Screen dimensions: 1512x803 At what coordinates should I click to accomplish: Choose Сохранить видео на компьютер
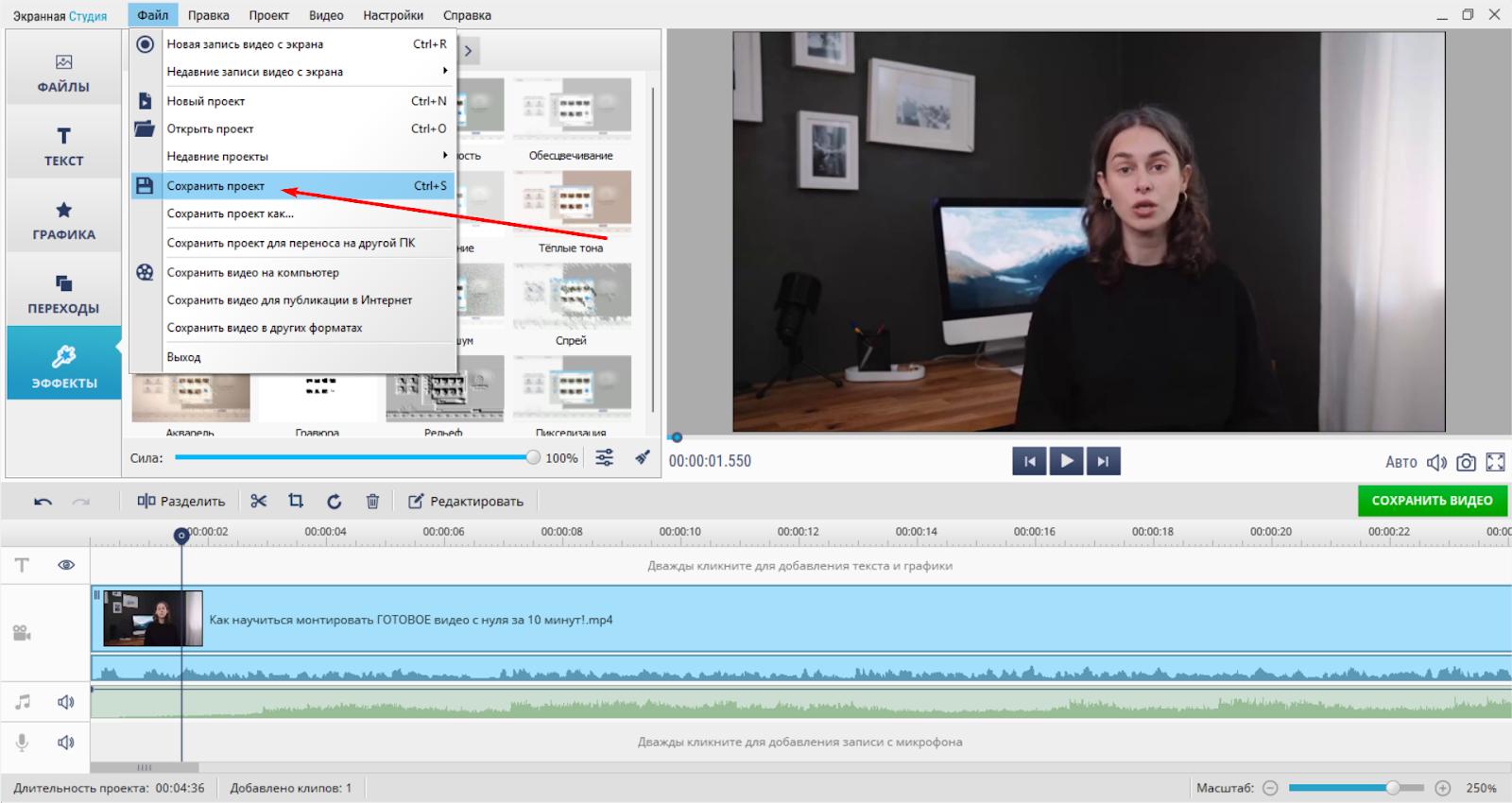pyautogui.click(x=293, y=272)
